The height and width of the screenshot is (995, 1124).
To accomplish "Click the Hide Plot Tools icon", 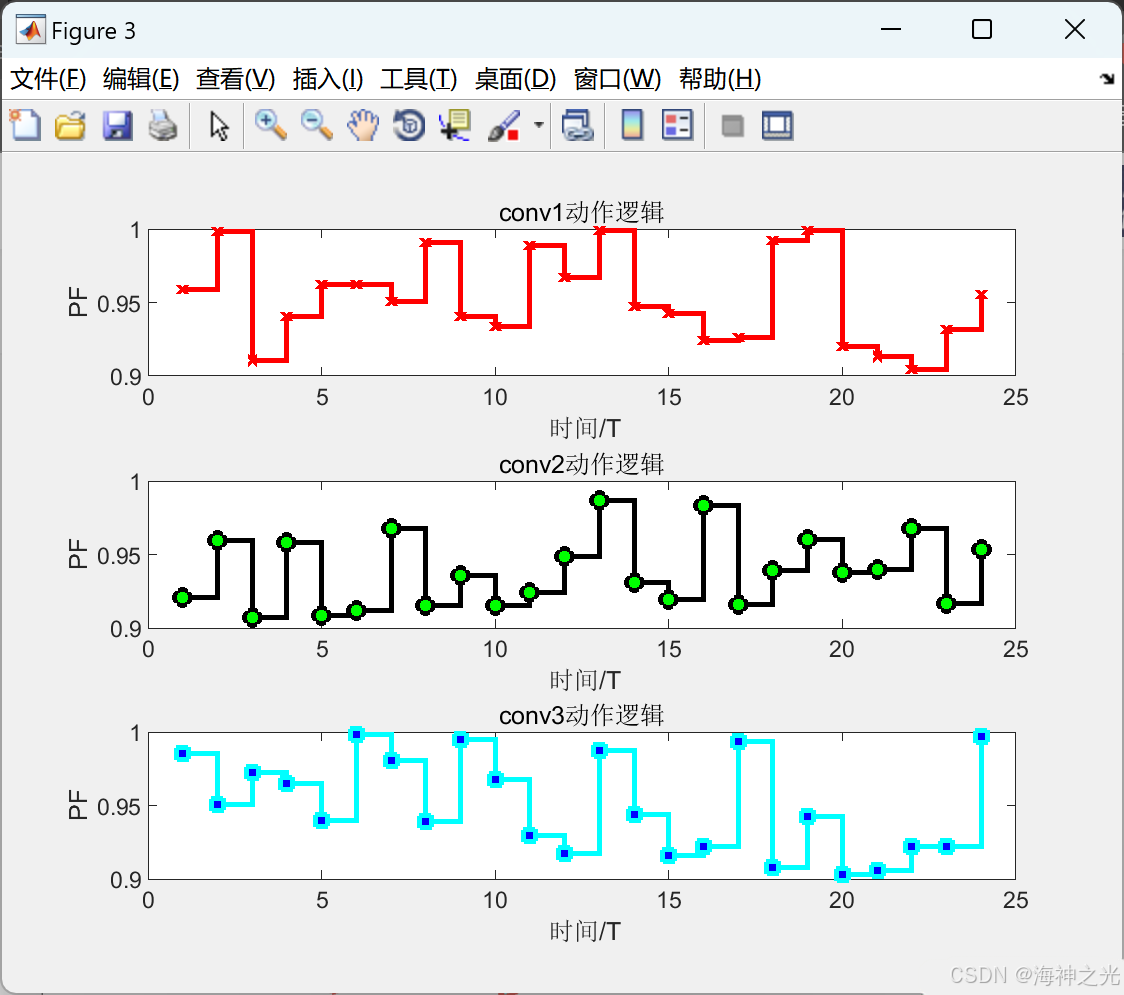I will pyautogui.click(x=732, y=126).
